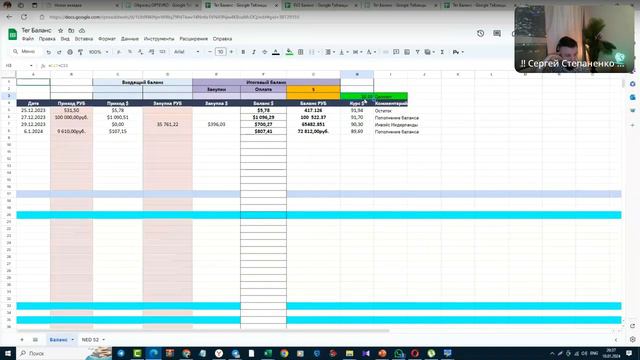Open Chrome from the taskbar

[x=284, y=353]
